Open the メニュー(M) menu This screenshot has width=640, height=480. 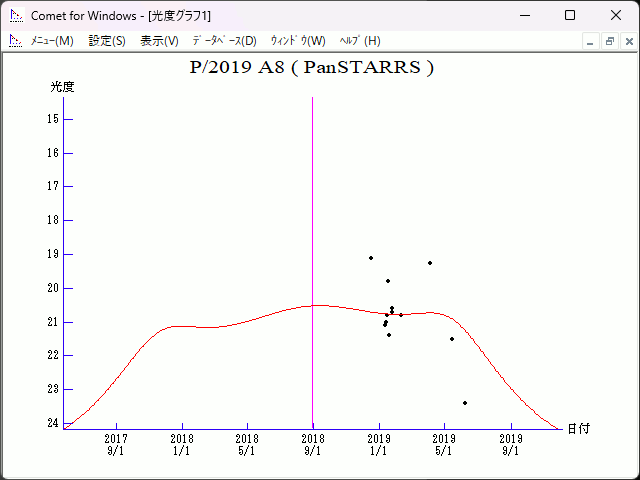51,41
